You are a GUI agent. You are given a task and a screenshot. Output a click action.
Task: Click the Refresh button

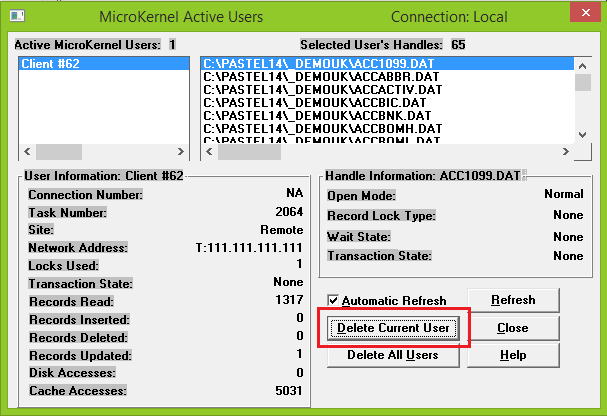[x=513, y=300]
